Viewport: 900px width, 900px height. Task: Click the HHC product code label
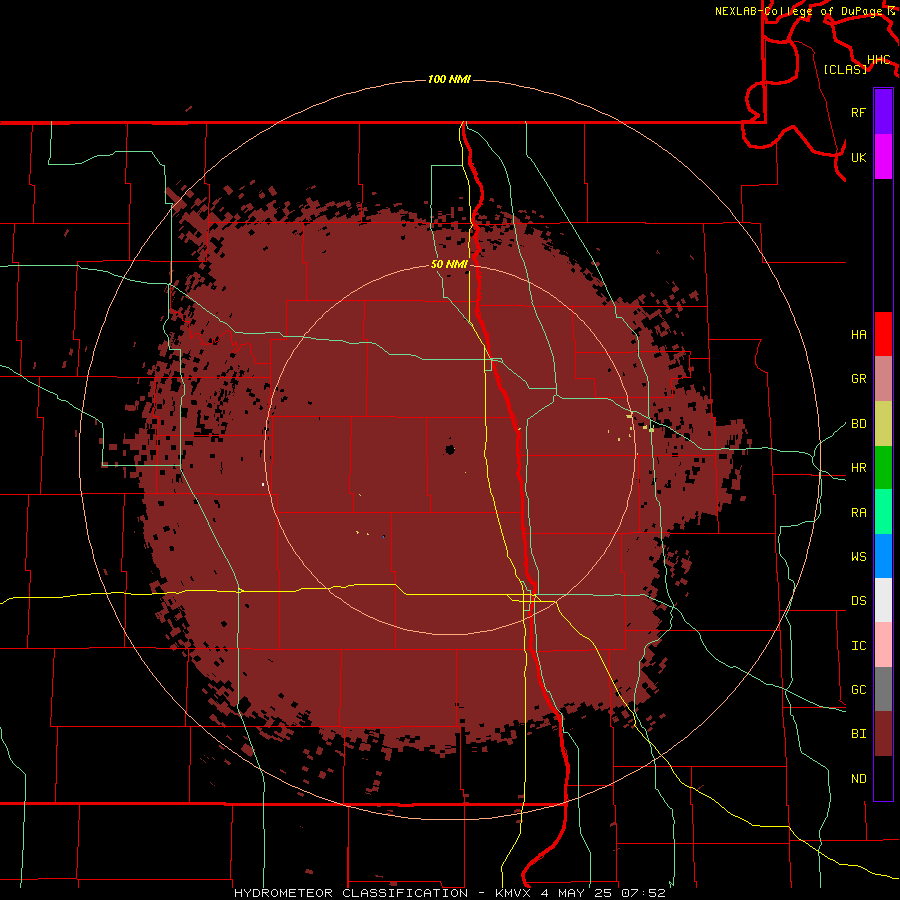[878, 60]
